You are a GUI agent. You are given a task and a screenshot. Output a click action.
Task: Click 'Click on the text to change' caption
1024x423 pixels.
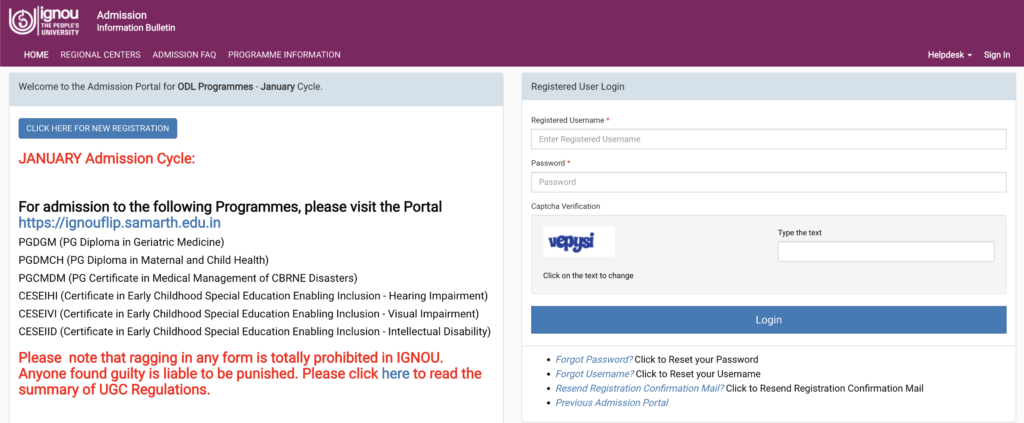point(588,275)
